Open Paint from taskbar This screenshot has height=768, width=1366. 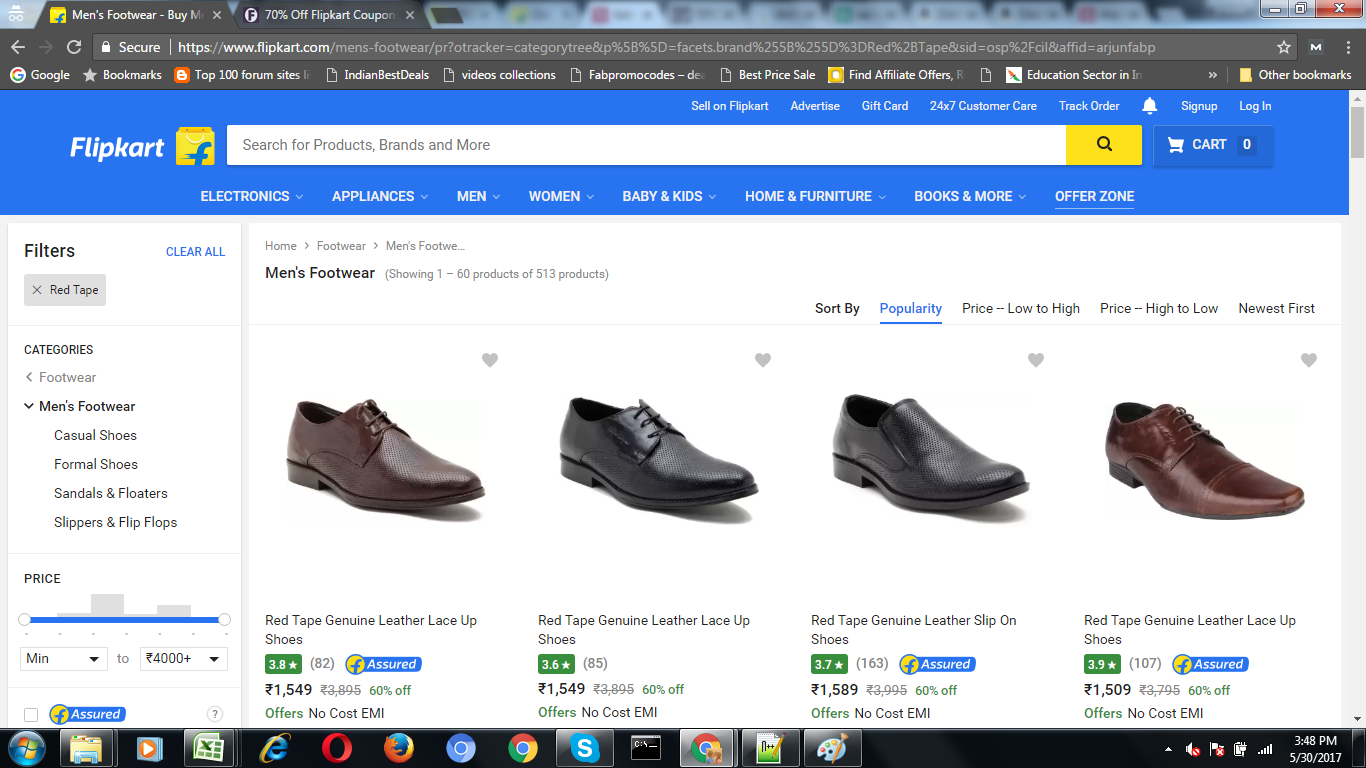[832, 748]
